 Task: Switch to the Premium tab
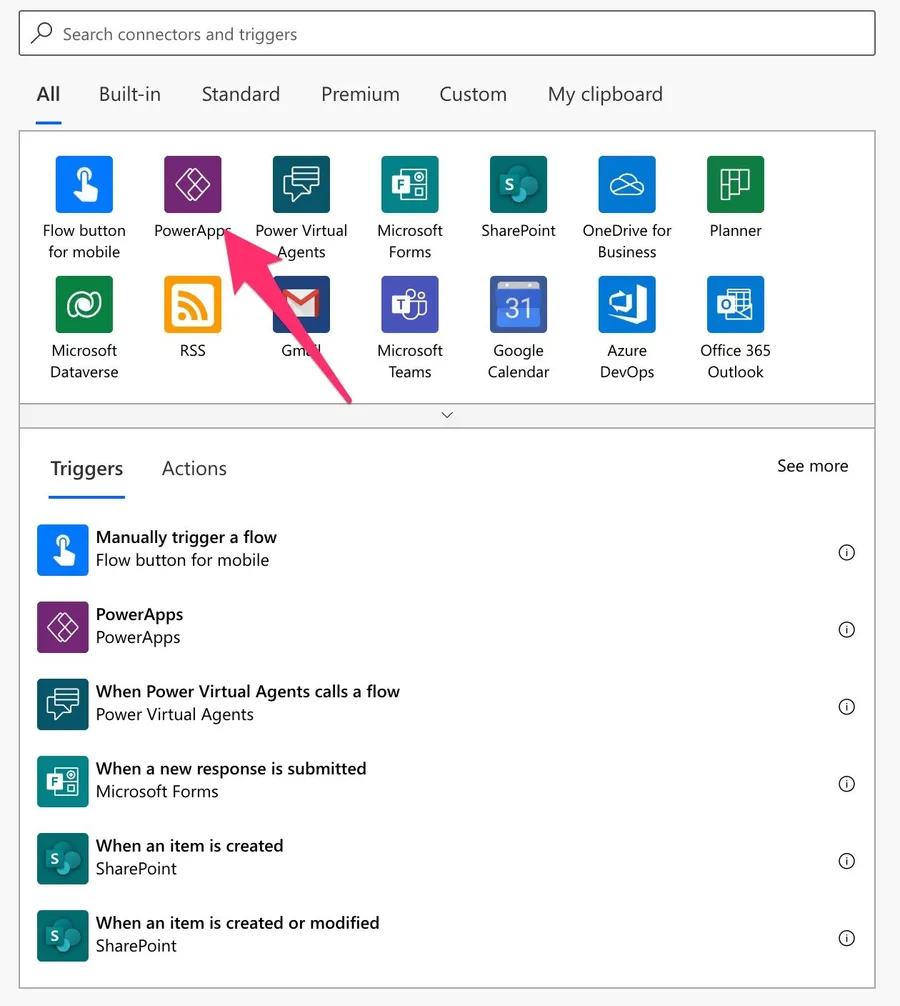(x=360, y=95)
